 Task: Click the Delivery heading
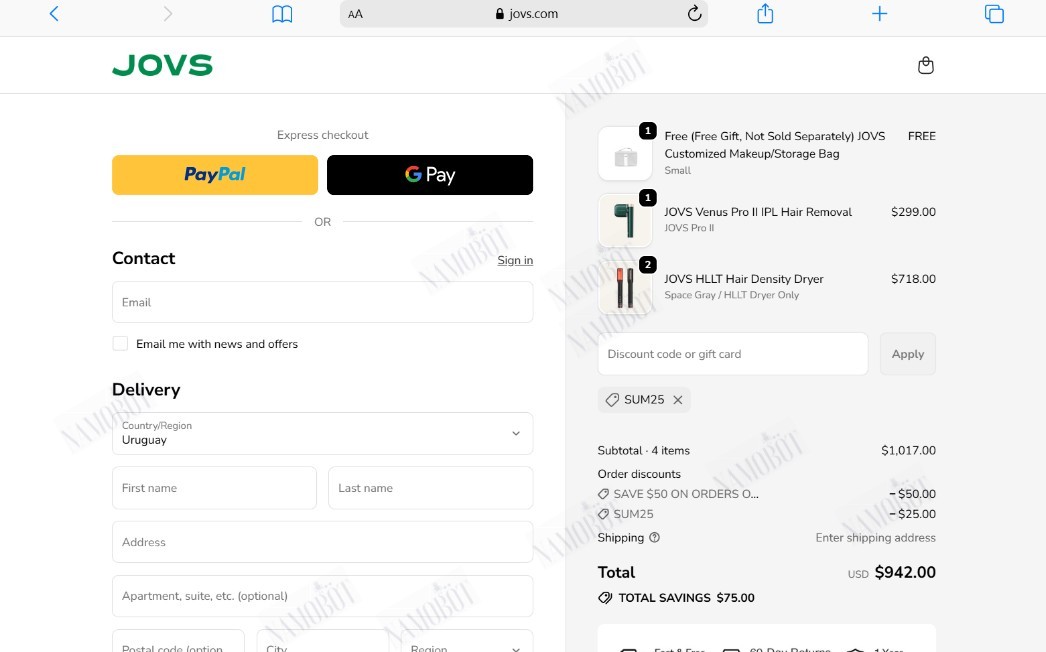146,389
